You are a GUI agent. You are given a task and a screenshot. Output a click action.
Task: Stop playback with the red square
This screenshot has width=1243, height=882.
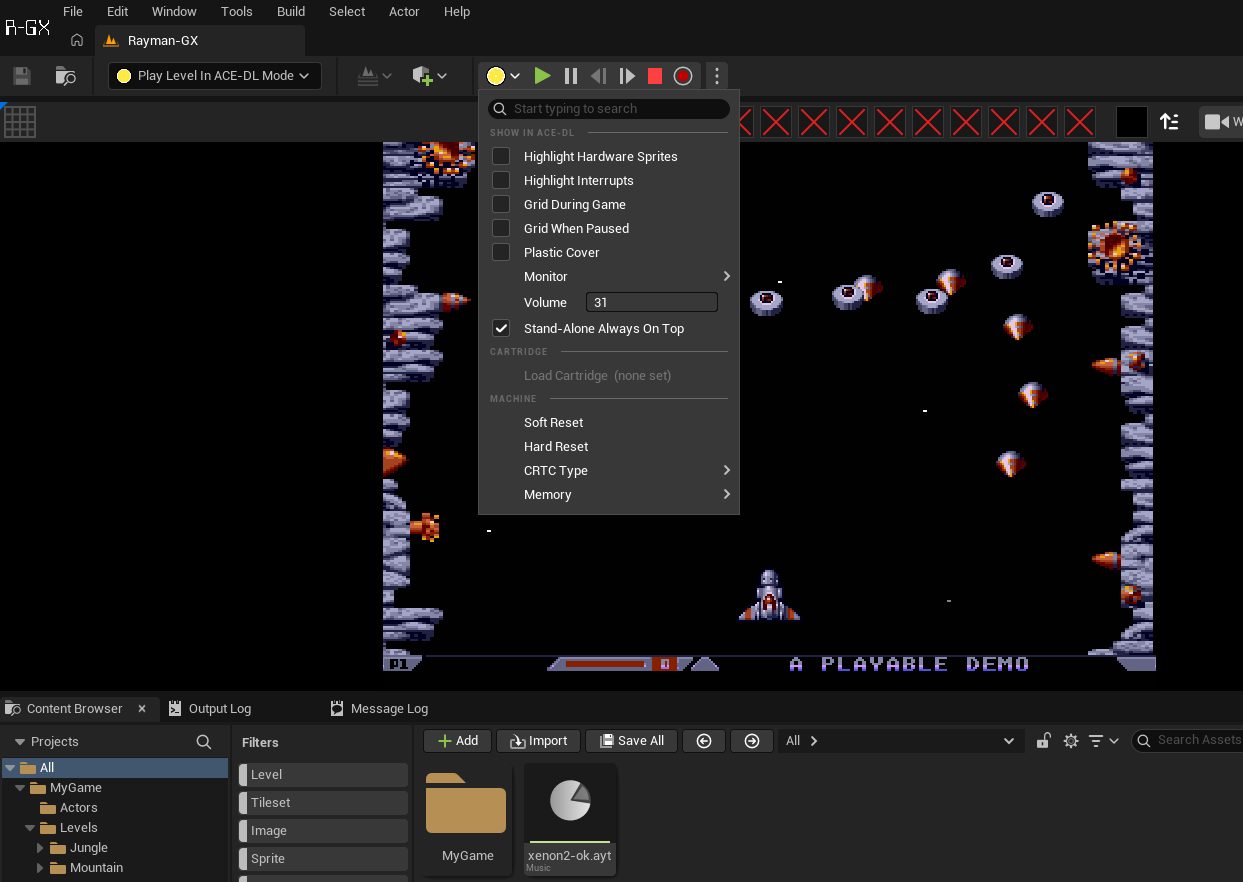pos(655,76)
